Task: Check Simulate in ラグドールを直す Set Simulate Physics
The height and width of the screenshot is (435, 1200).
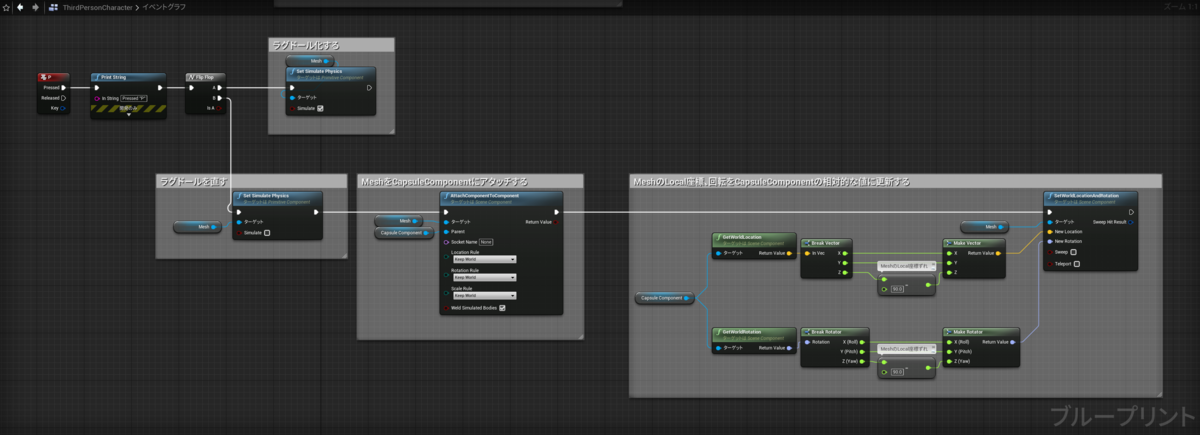Action: (268, 232)
